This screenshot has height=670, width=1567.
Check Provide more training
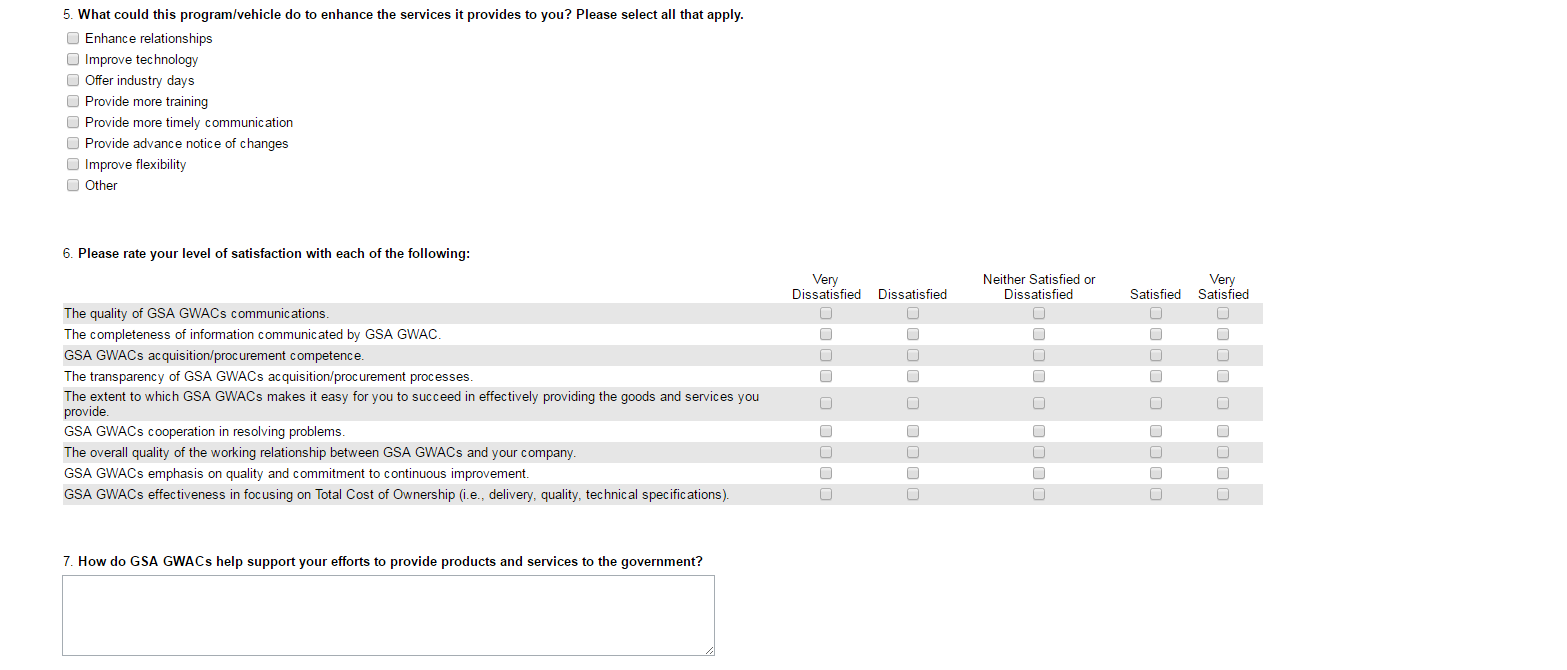[x=73, y=101]
